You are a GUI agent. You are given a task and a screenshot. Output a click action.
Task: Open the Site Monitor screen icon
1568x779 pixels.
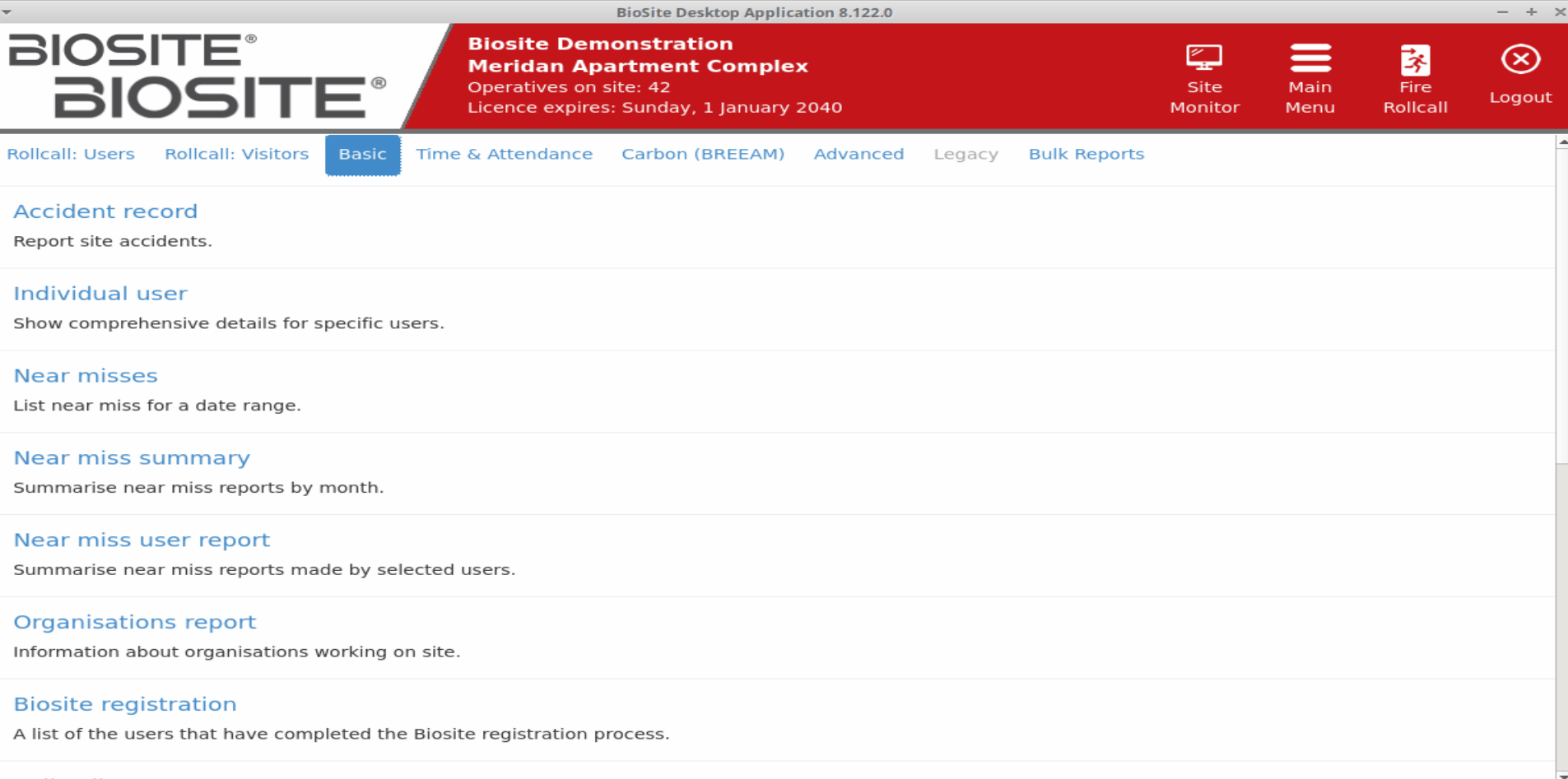1204,58
